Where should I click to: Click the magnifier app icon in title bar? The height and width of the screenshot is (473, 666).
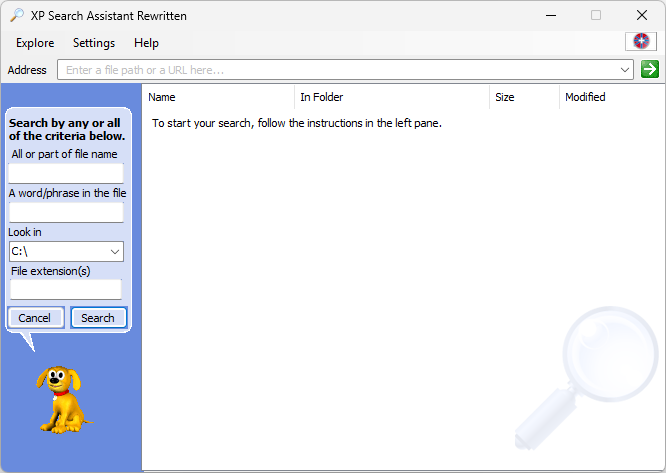coord(17,15)
